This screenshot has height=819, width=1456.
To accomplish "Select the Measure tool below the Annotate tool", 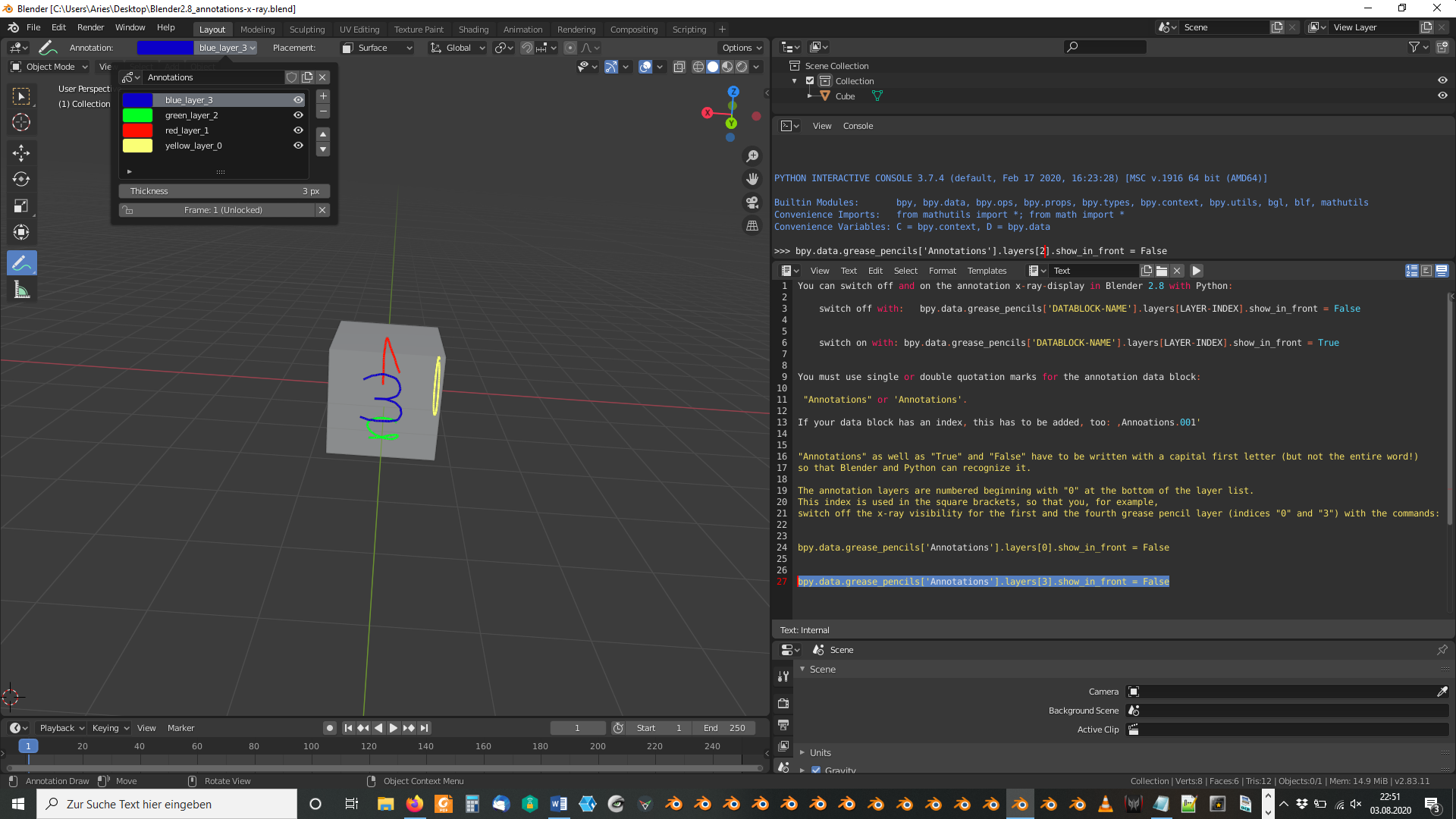I will point(21,290).
